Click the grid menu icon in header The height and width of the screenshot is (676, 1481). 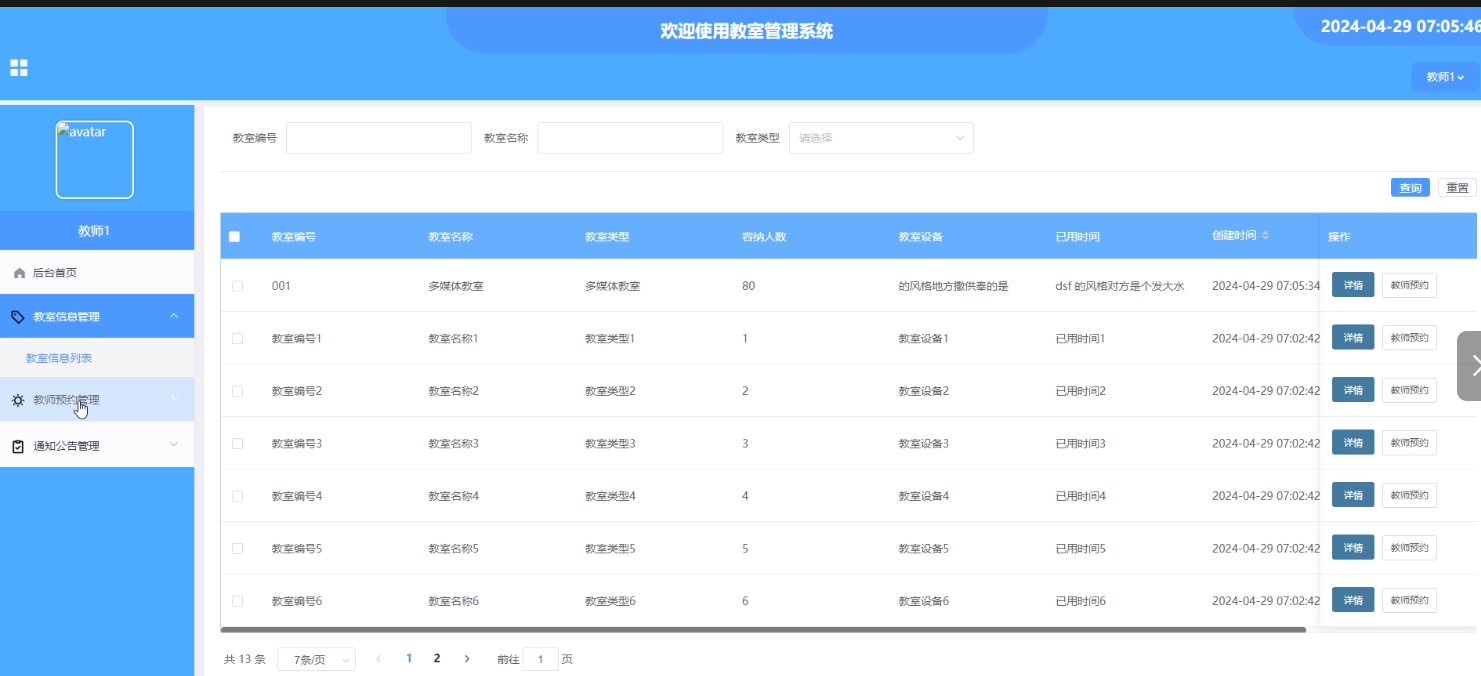(x=19, y=68)
